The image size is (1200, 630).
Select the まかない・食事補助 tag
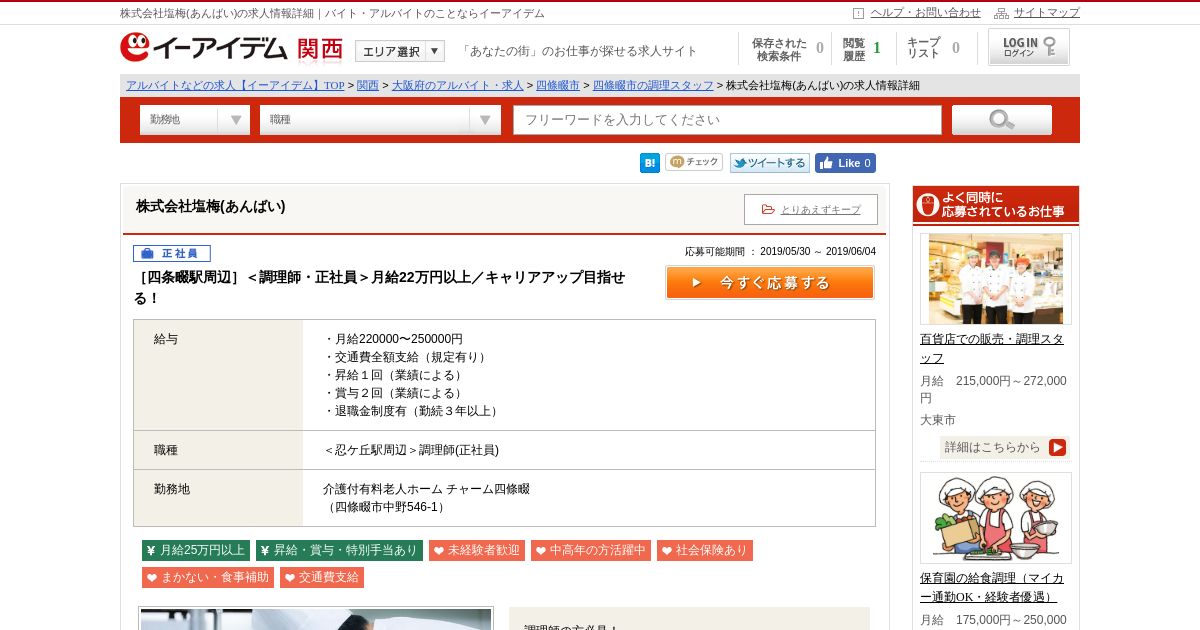point(208,577)
